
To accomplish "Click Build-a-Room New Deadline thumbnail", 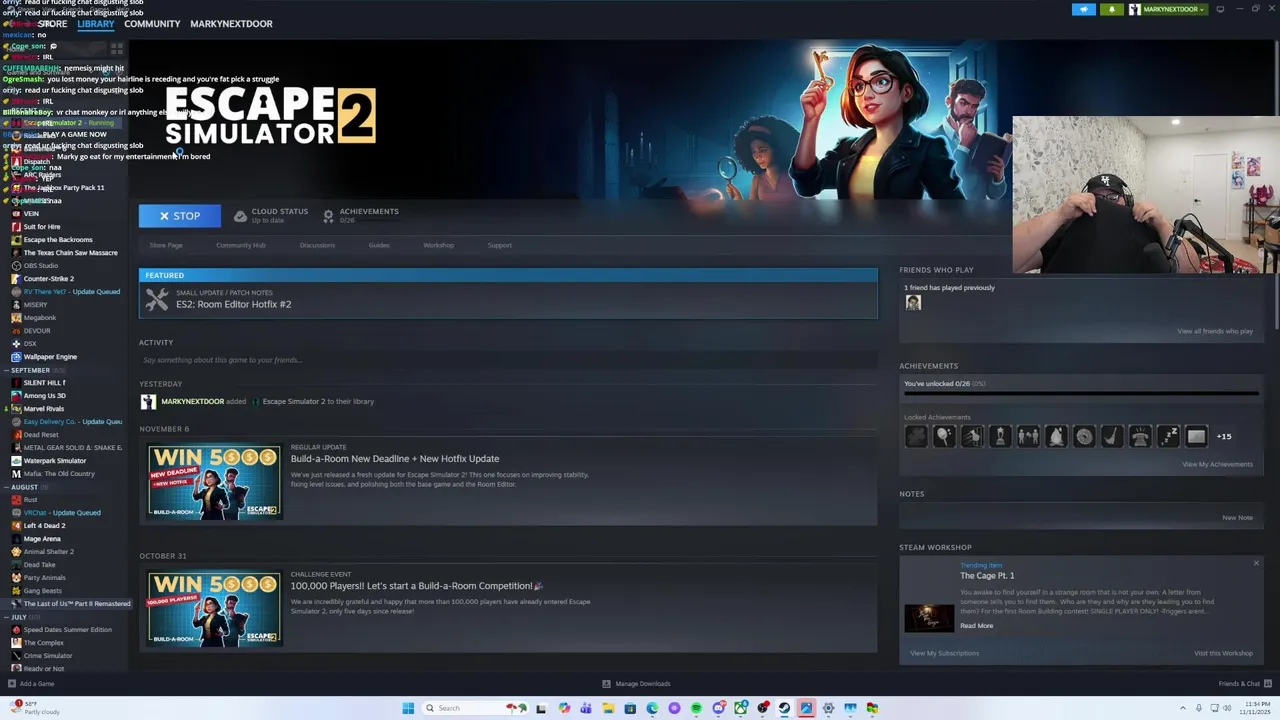I will [x=214, y=482].
